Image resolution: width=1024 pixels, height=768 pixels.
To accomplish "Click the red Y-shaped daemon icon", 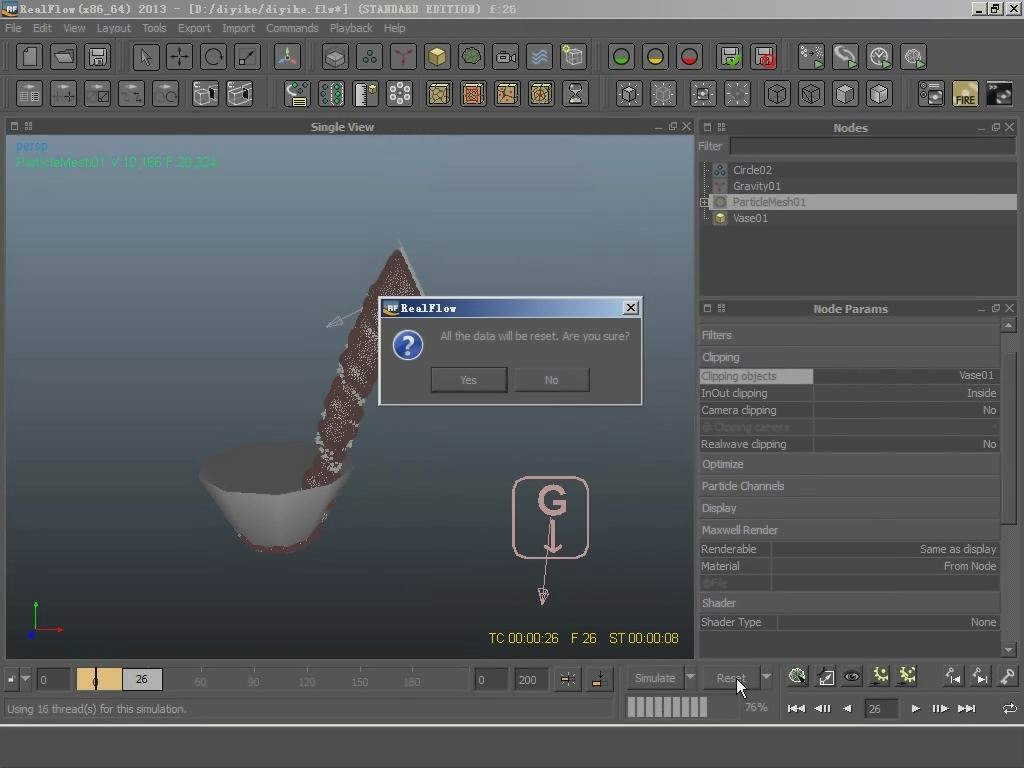I will (x=403, y=57).
